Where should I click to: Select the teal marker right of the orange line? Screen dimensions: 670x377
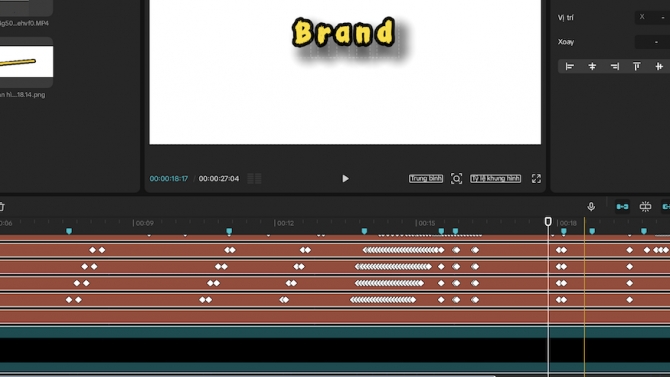[592, 231]
